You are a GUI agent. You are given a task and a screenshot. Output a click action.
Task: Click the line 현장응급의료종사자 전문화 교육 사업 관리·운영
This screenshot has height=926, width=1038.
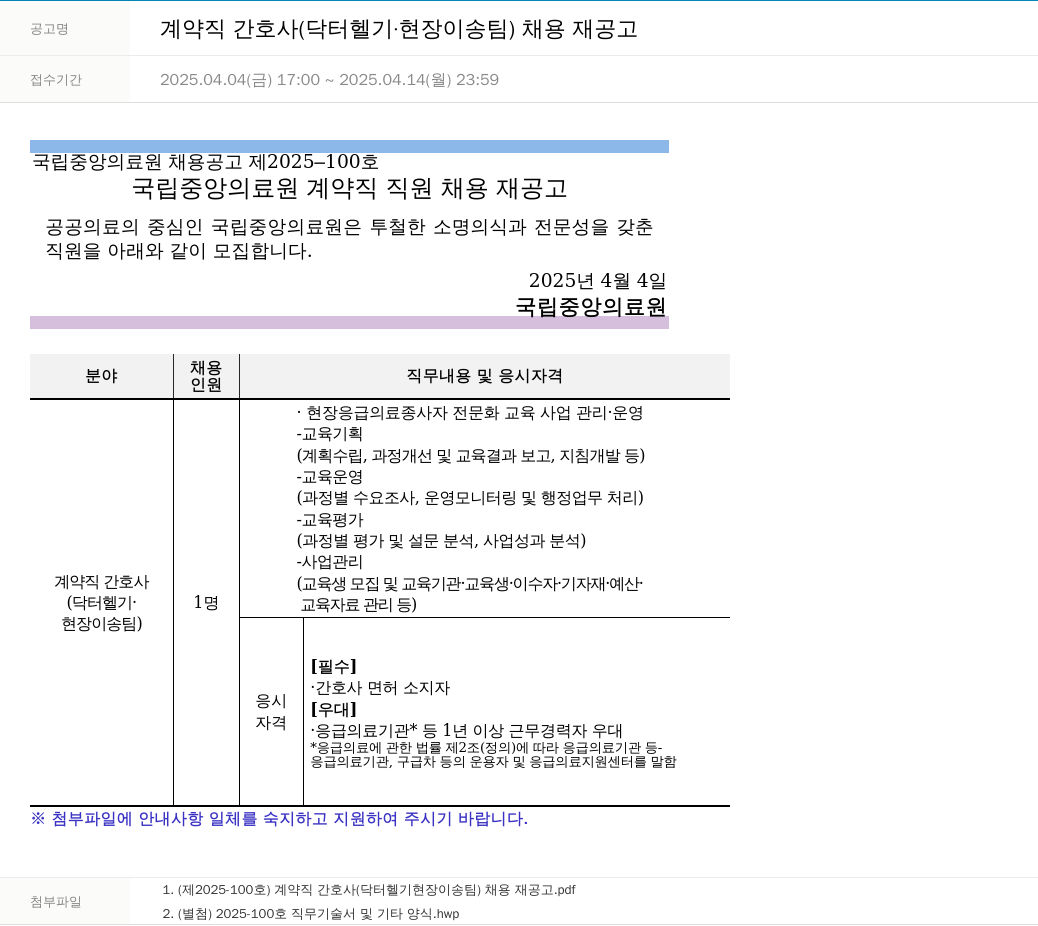pyautogui.click(x=469, y=413)
